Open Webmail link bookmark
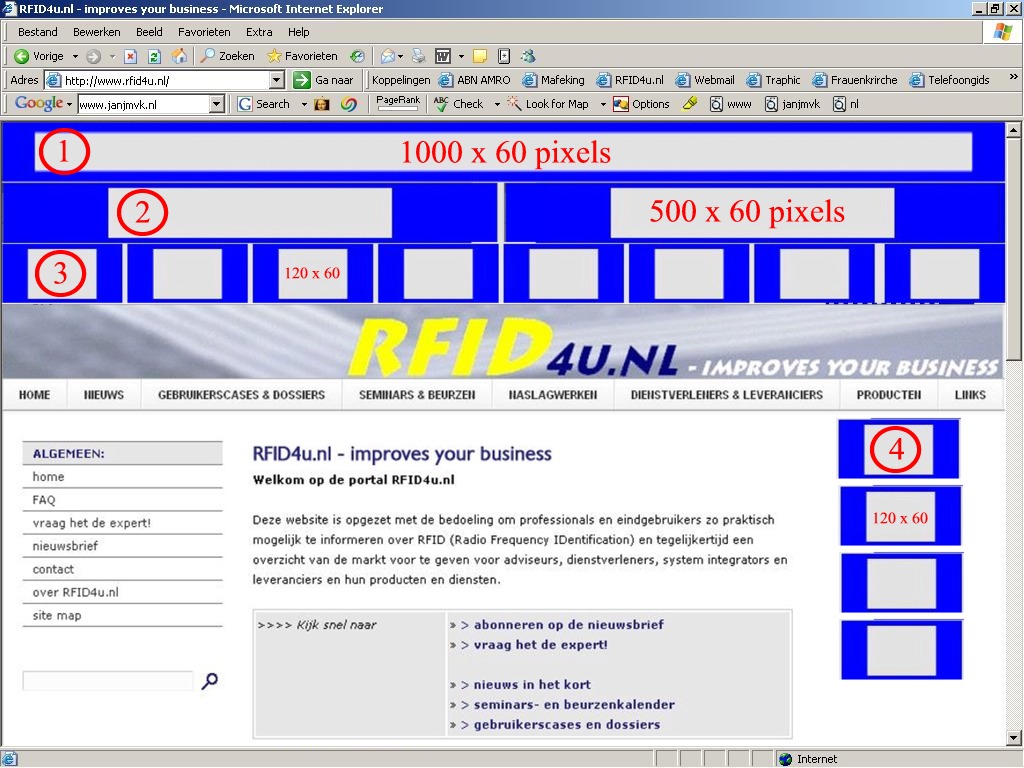The image size is (1024, 768). click(x=705, y=80)
